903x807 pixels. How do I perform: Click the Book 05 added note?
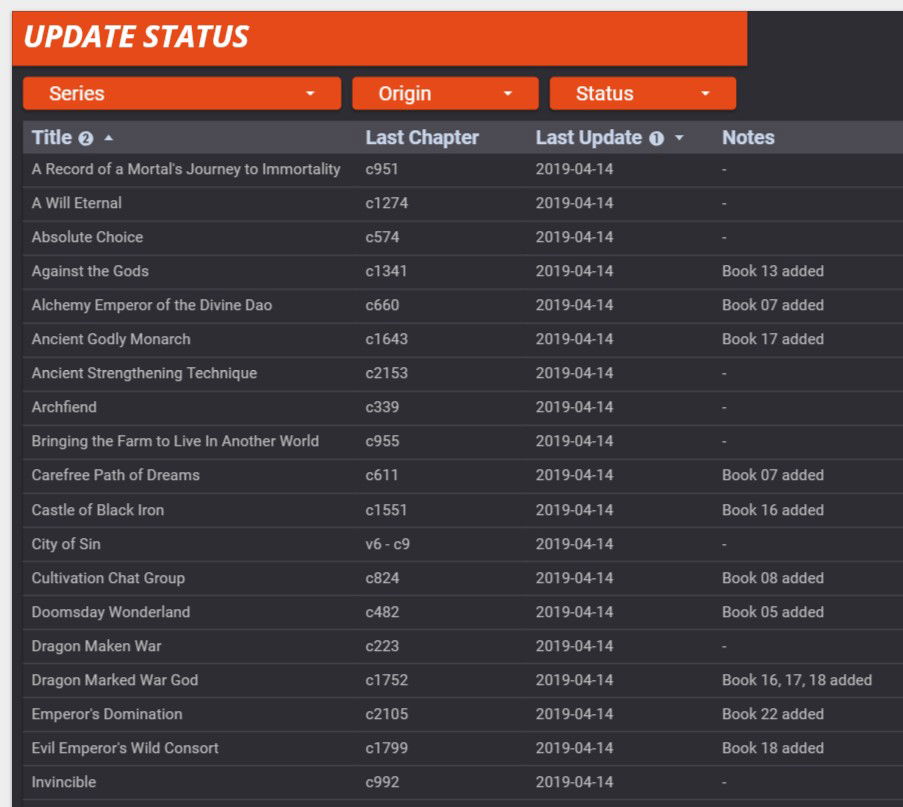772,612
